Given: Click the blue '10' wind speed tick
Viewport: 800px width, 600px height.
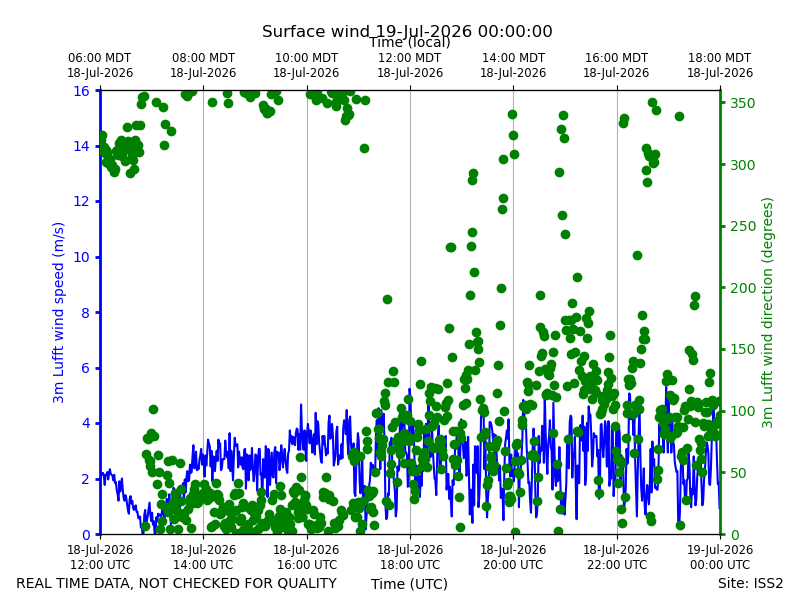Looking at the screenshot, I should coord(81,257).
